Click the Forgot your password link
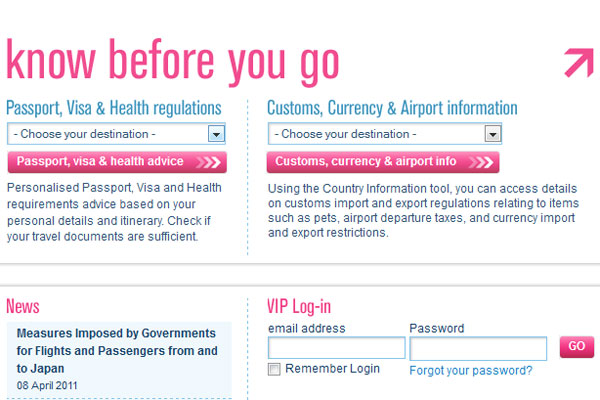Viewport: 600px width, 400px height. pyautogui.click(x=471, y=370)
